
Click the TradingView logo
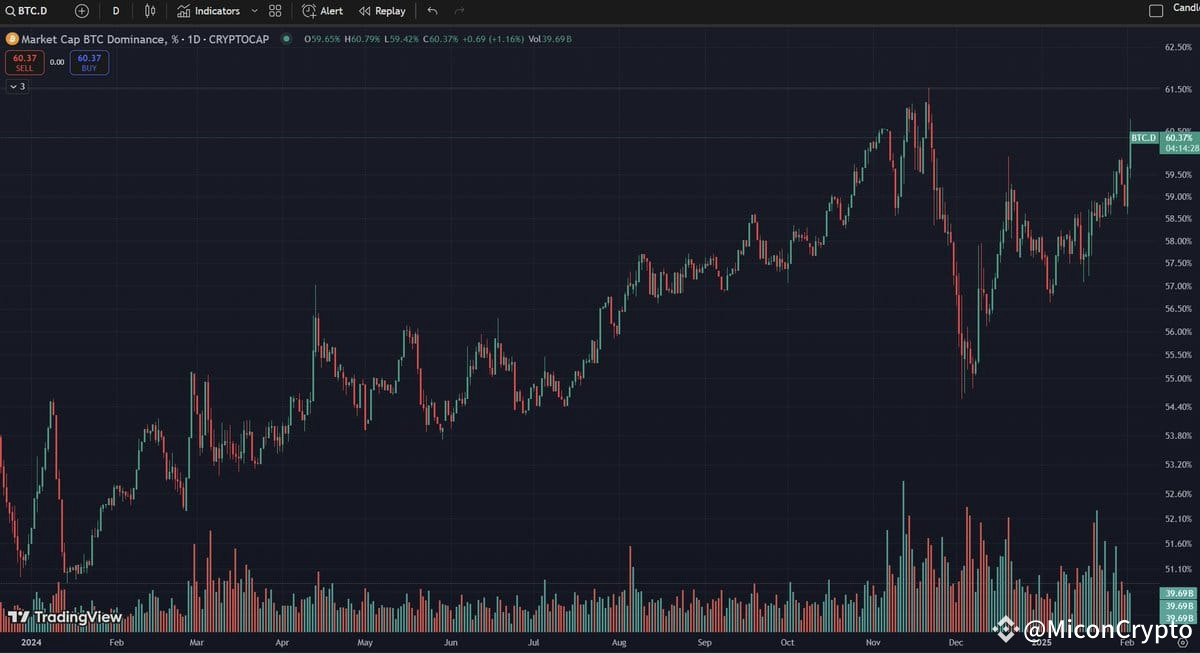click(65, 617)
